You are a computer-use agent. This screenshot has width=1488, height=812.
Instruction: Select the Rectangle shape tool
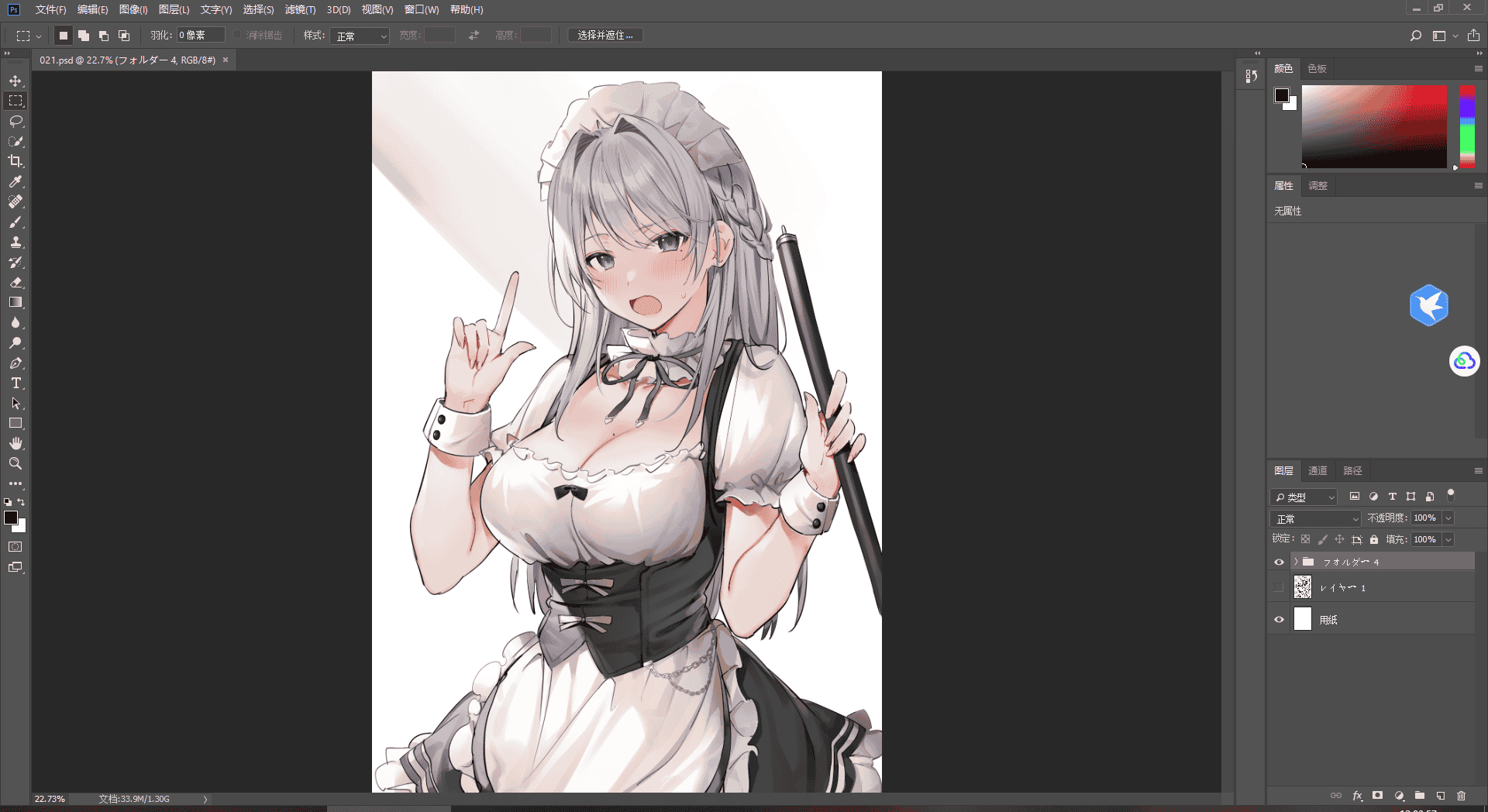pyautogui.click(x=15, y=423)
